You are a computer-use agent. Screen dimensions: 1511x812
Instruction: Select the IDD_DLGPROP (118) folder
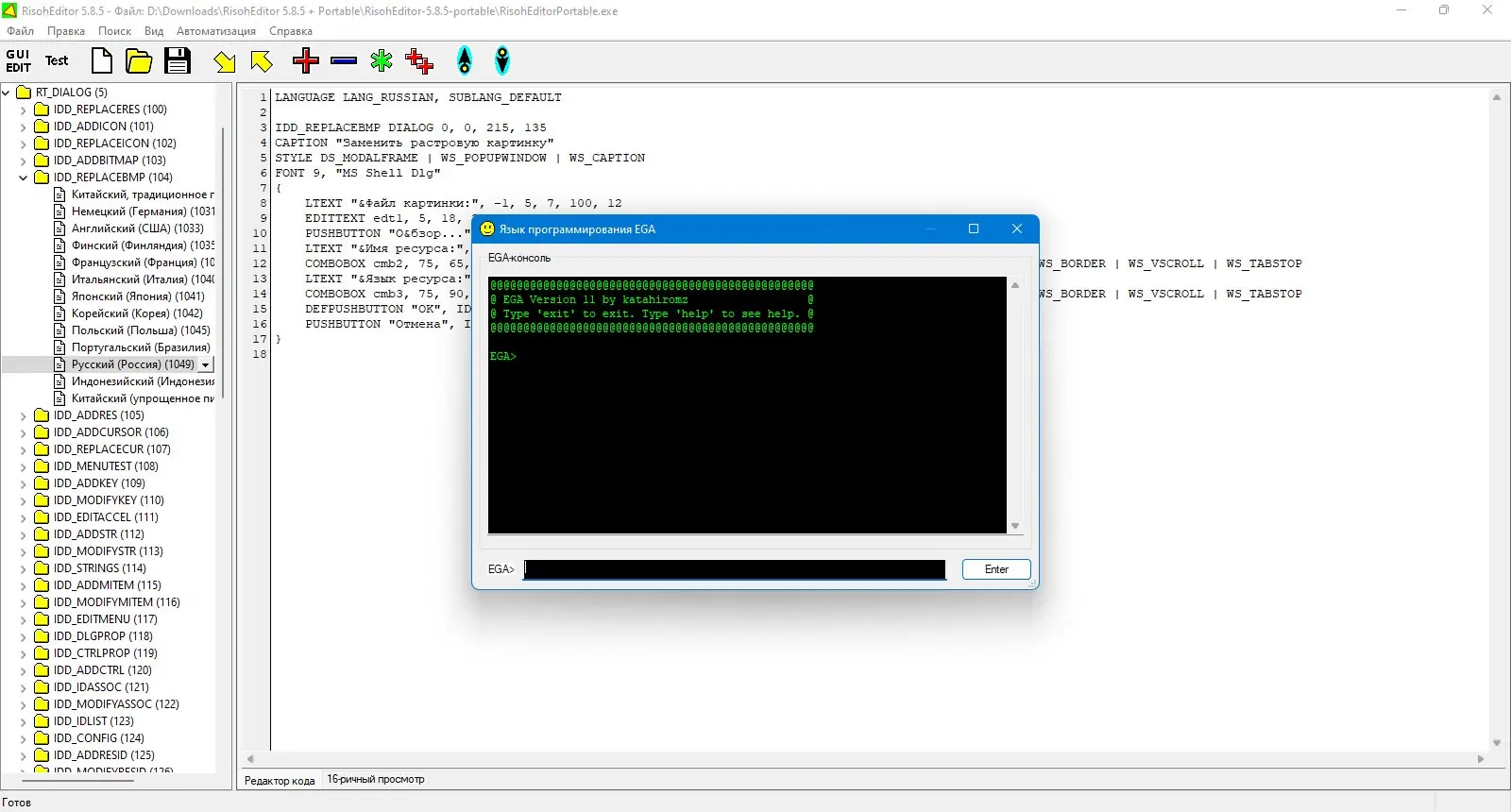coord(103,636)
